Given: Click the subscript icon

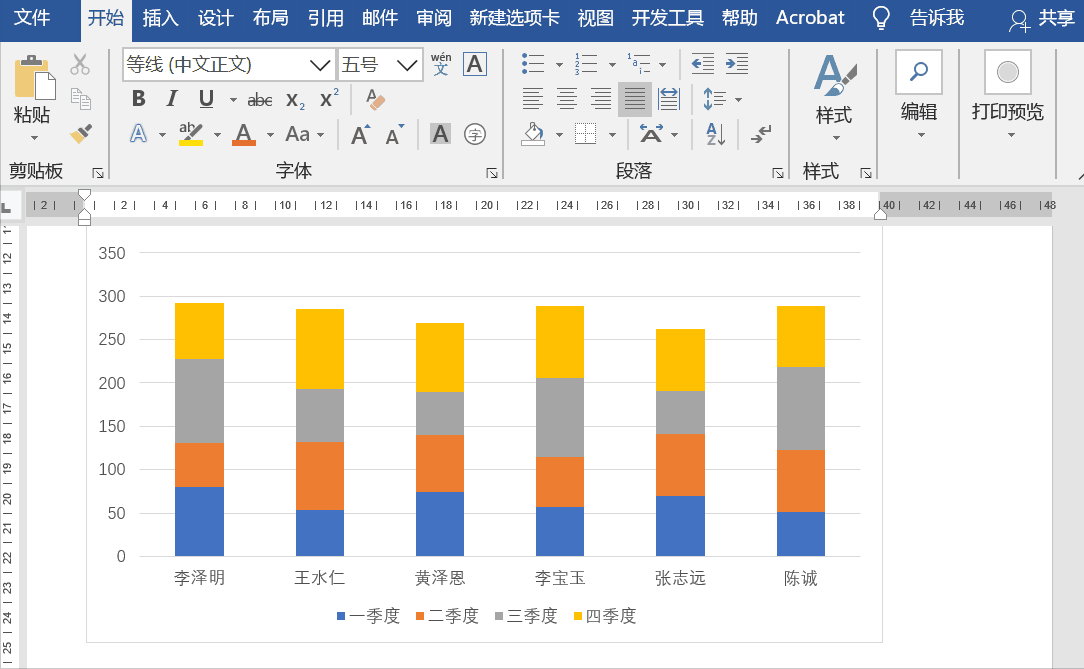Looking at the screenshot, I should tap(295, 97).
